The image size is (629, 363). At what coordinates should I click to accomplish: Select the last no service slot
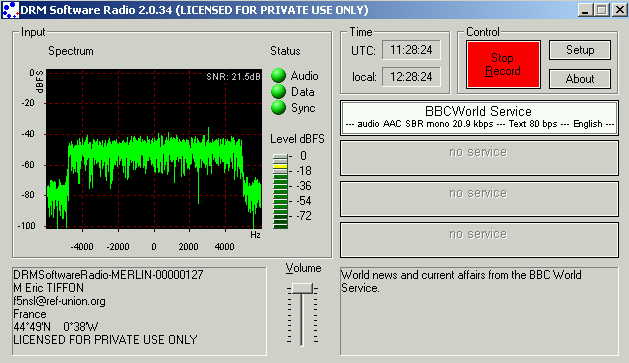click(479, 240)
